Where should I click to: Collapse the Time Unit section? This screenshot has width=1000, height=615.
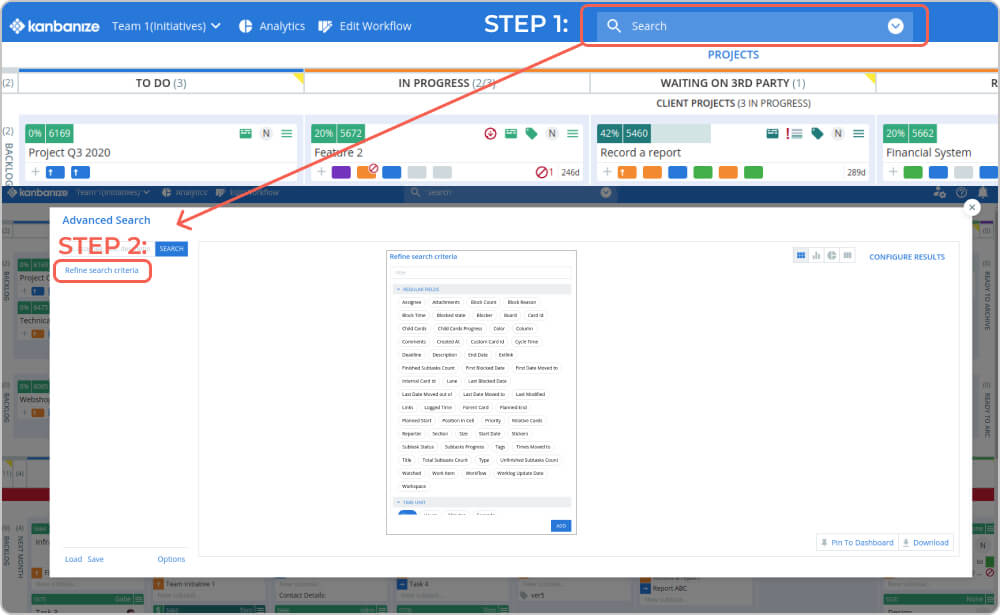pyautogui.click(x=482, y=502)
